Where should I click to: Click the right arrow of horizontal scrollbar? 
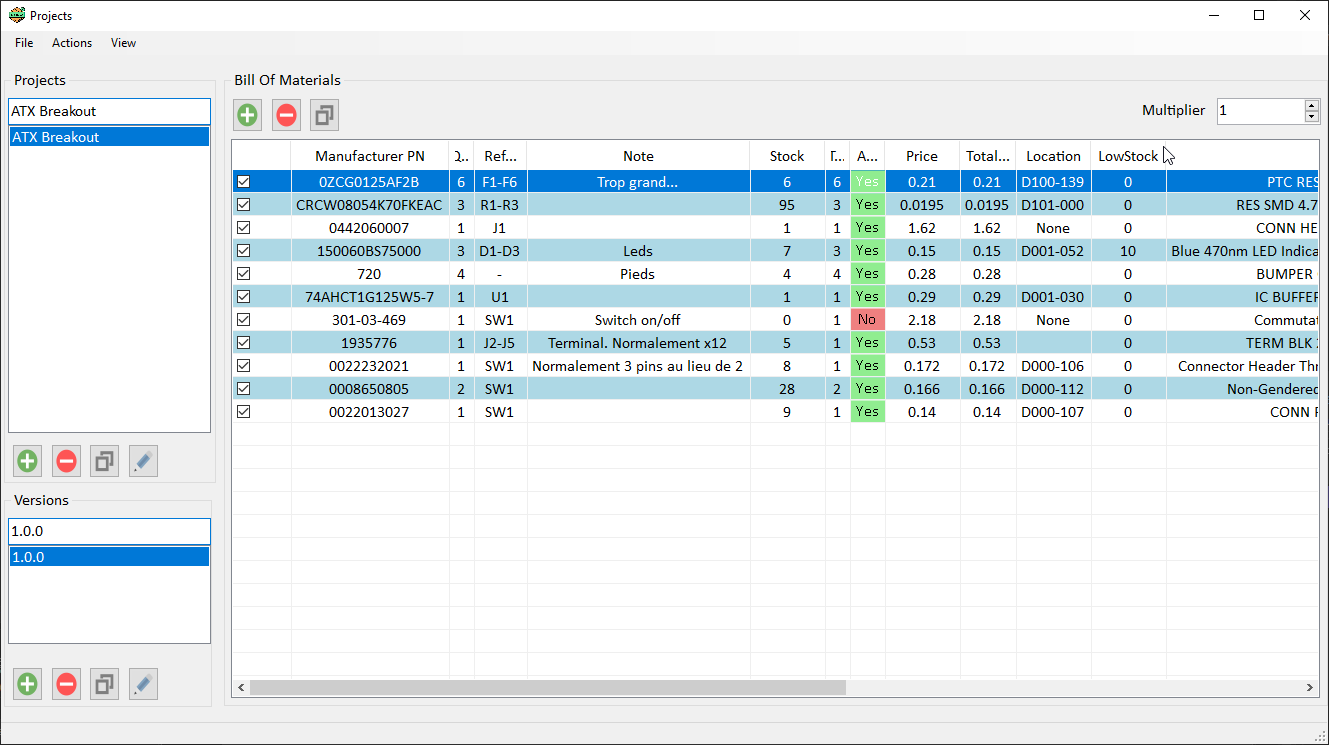[x=1311, y=688]
